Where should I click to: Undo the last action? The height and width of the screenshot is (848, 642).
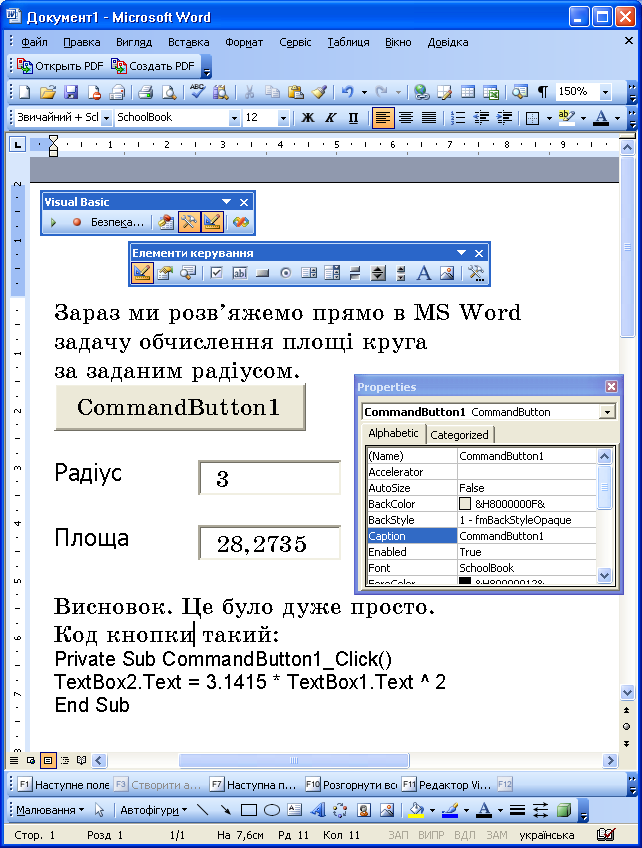tap(347, 92)
